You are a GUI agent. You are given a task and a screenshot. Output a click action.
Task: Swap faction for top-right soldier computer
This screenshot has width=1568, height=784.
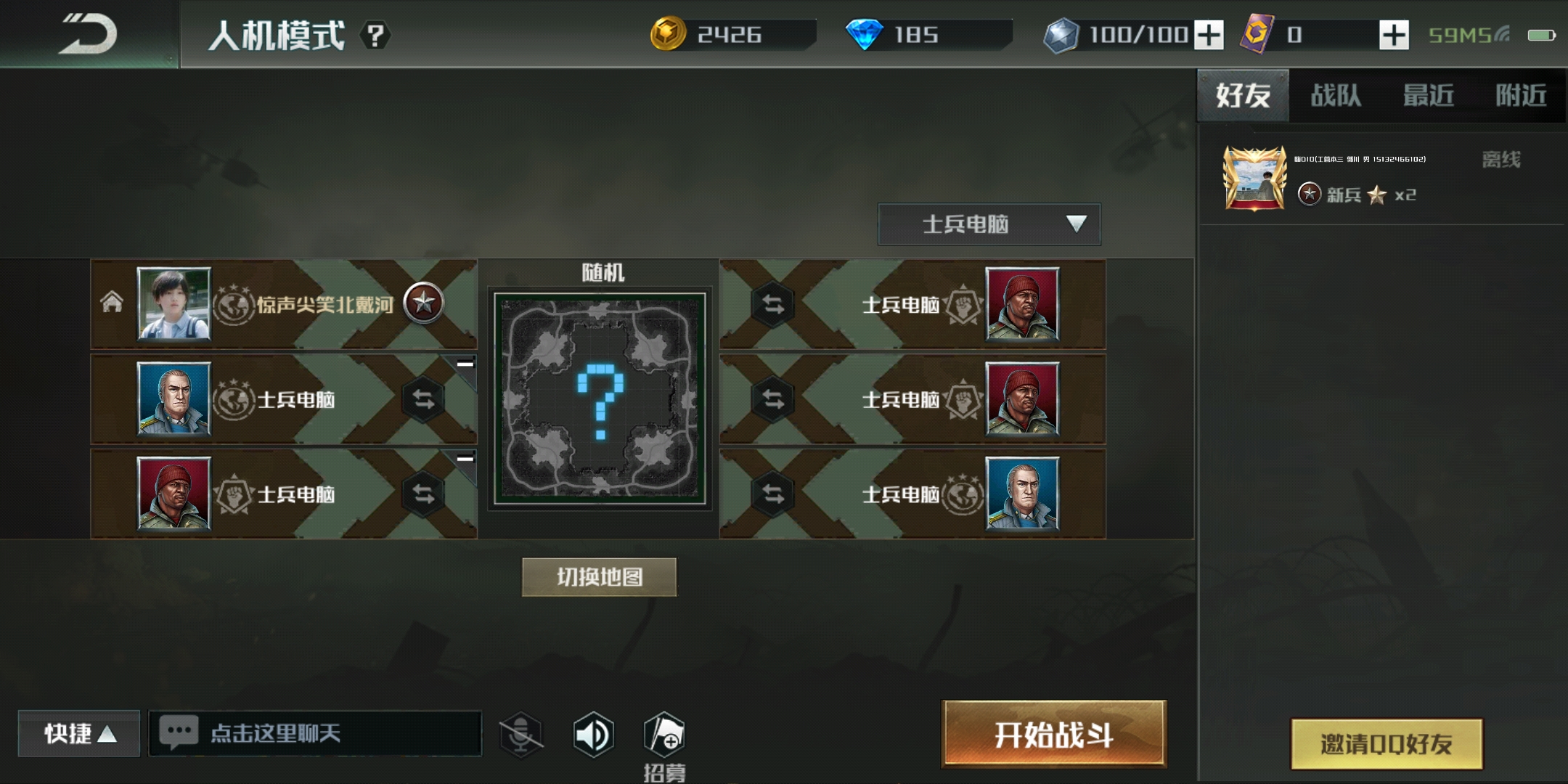point(773,305)
